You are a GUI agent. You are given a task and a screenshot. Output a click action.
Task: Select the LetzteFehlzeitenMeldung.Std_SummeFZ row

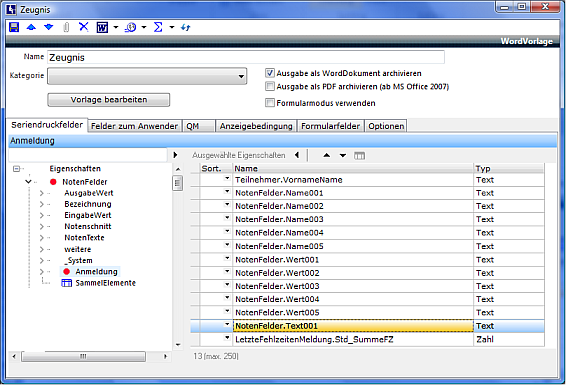tap(367, 340)
